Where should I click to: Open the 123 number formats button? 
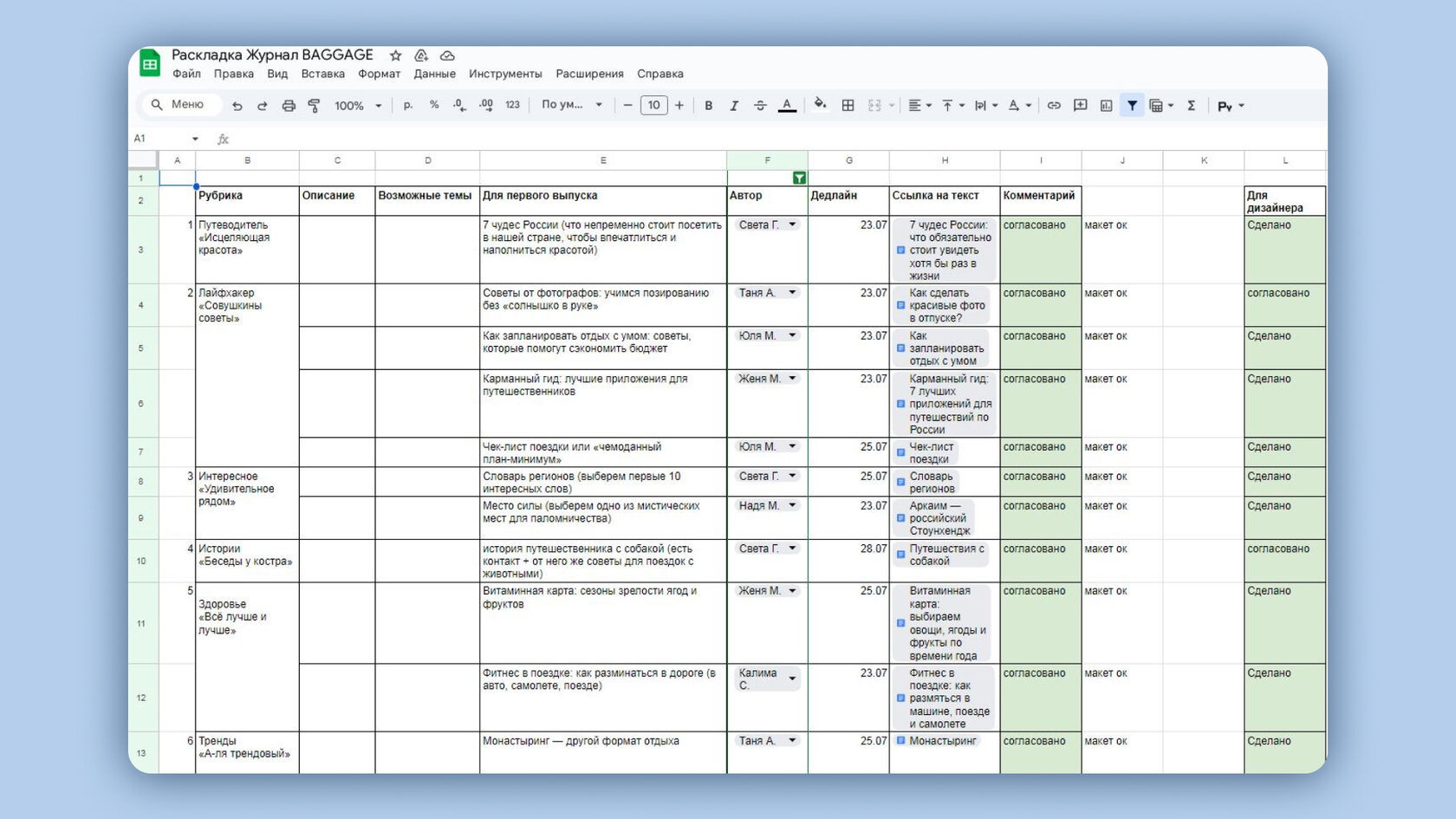point(512,106)
